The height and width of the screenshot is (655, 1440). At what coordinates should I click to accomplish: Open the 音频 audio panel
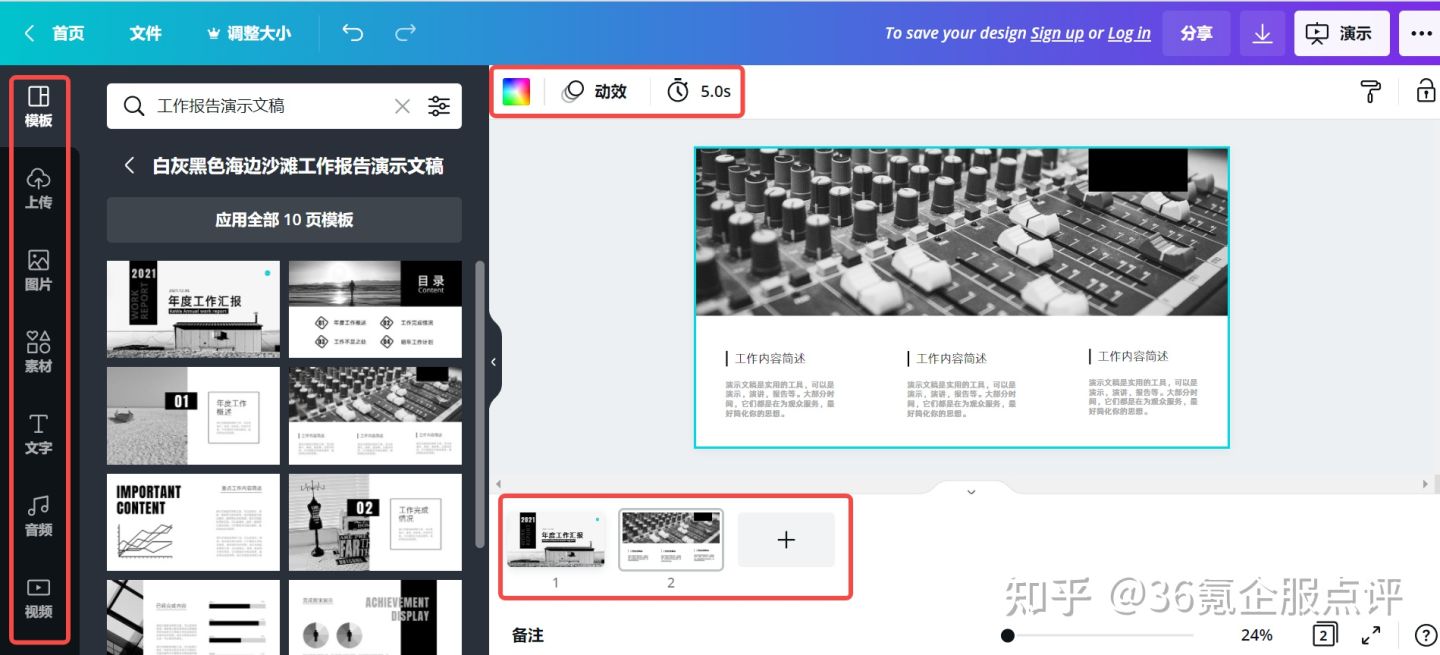(x=38, y=518)
